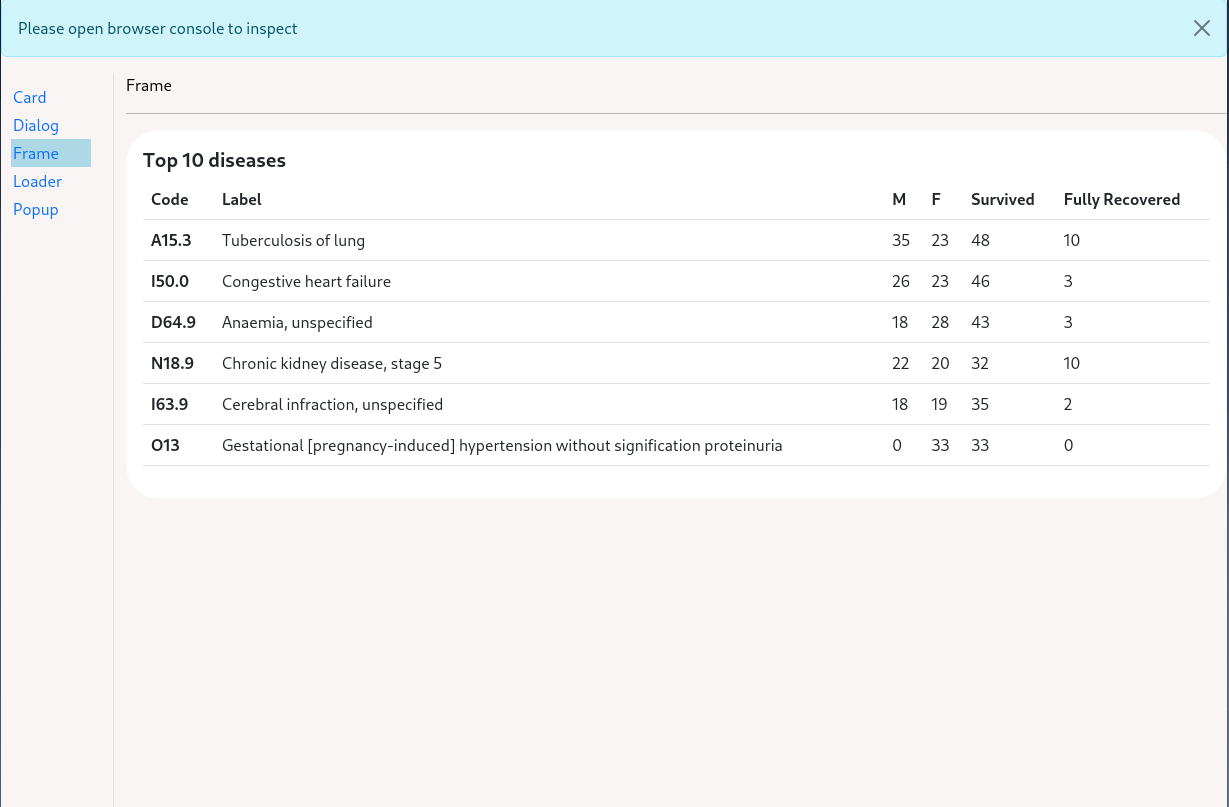Select the highlighted Frame sidebar link
Image resolution: width=1229 pixels, height=807 pixels.
(x=36, y=153)
